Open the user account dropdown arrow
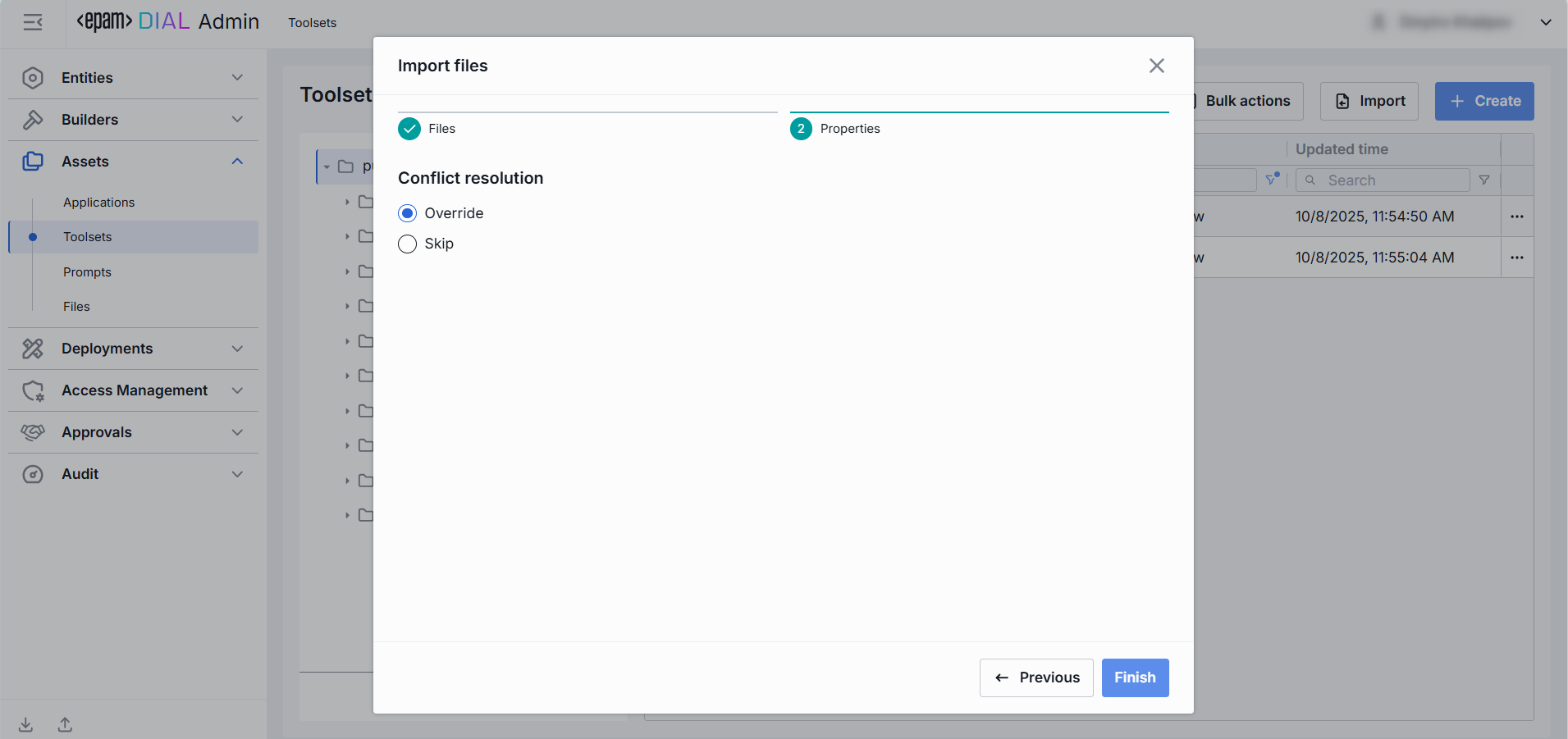The width and height of the screenshot is (1568, 739). 1545,22
